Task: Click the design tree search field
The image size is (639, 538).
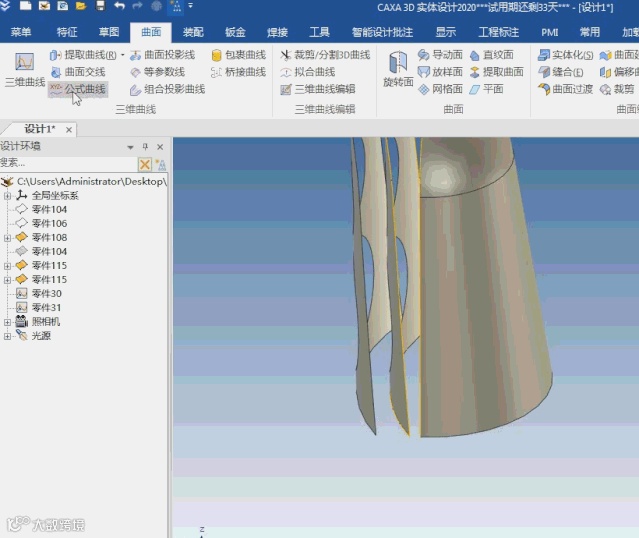Action: tap(68, 164)
